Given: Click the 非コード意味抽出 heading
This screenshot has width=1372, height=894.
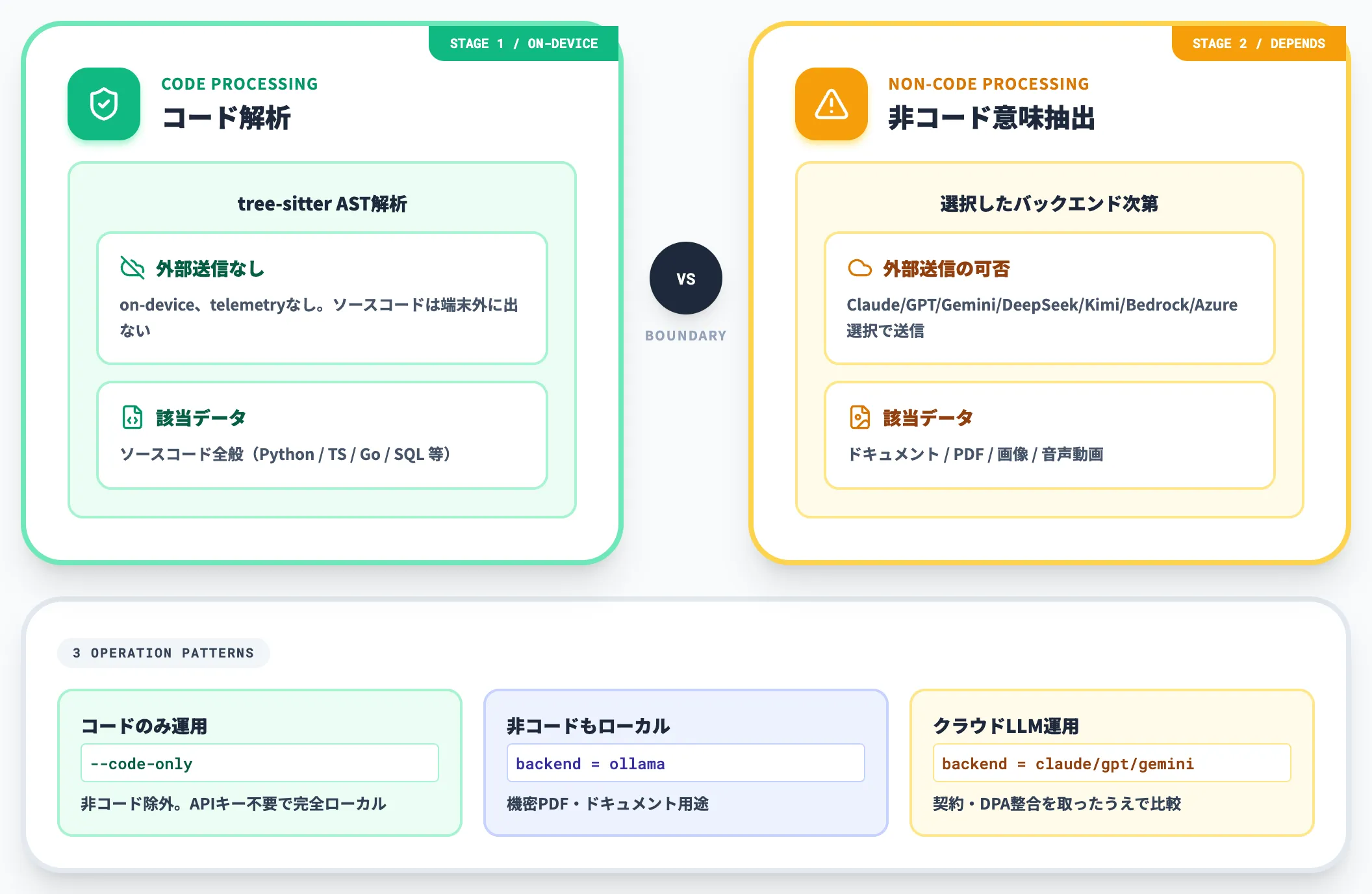Looking at the screenshot, I should pyautogui.click(x=992, y=118).
